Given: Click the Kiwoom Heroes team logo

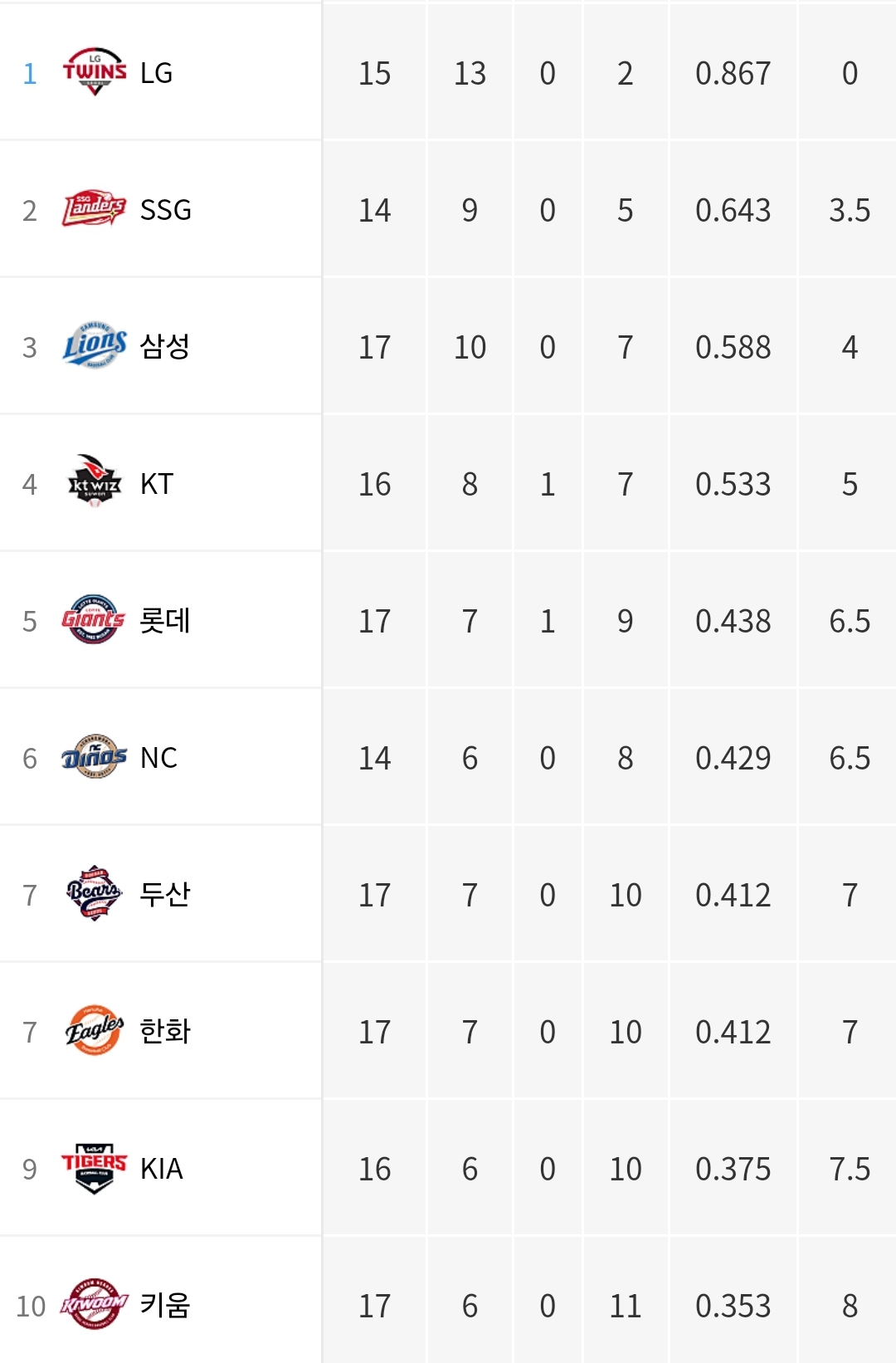Looking at the screenshot, I should point(94,1304).
